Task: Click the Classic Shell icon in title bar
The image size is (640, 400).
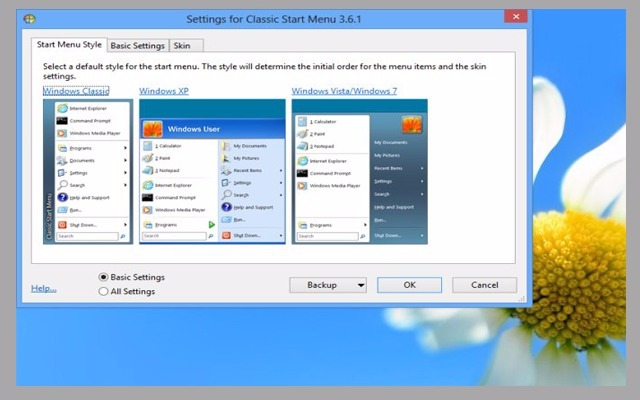Action: [33, 18]
